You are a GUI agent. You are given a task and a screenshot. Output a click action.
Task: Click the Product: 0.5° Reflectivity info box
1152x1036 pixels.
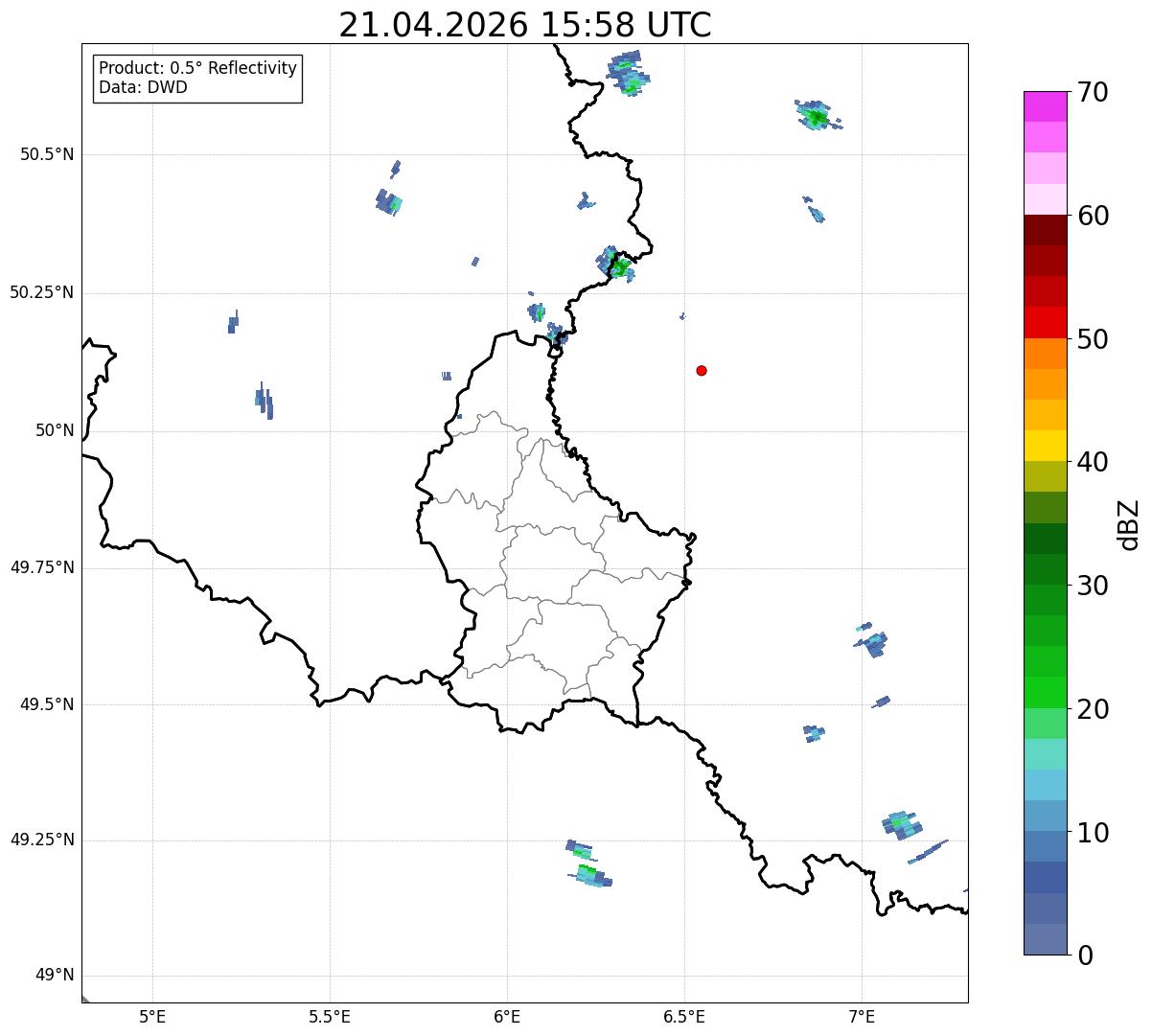(197, 78)
